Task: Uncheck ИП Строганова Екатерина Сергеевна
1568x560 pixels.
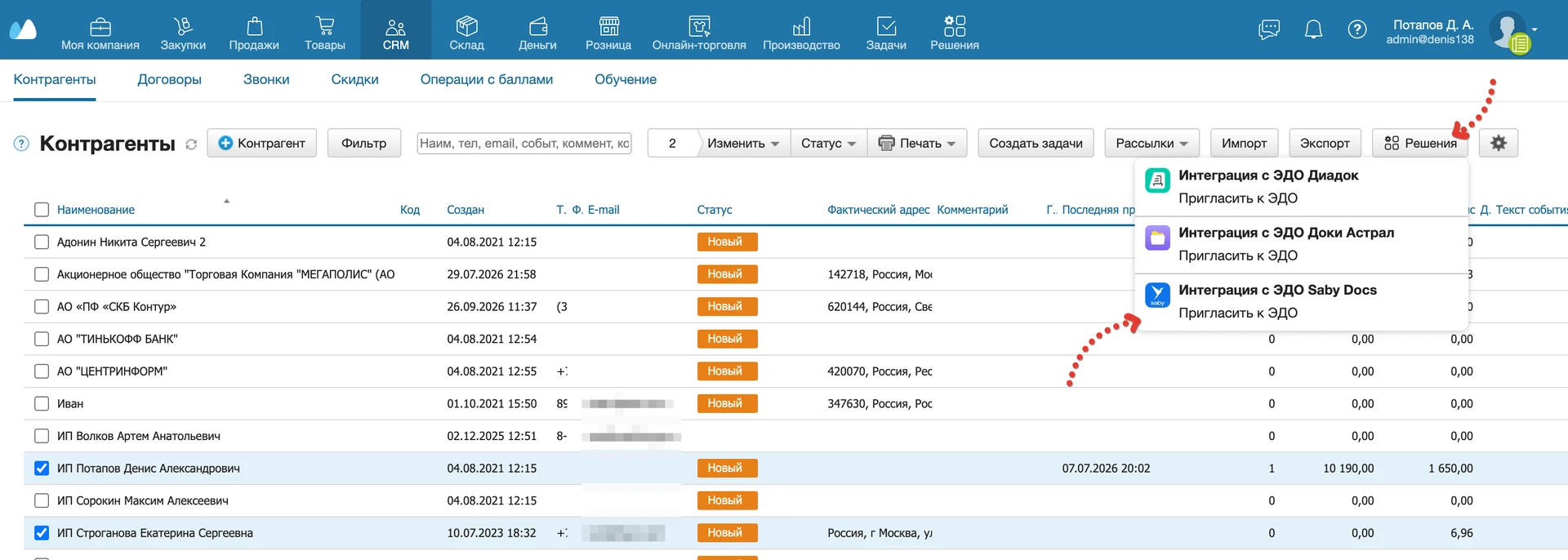Action: (x=42, y=533)
